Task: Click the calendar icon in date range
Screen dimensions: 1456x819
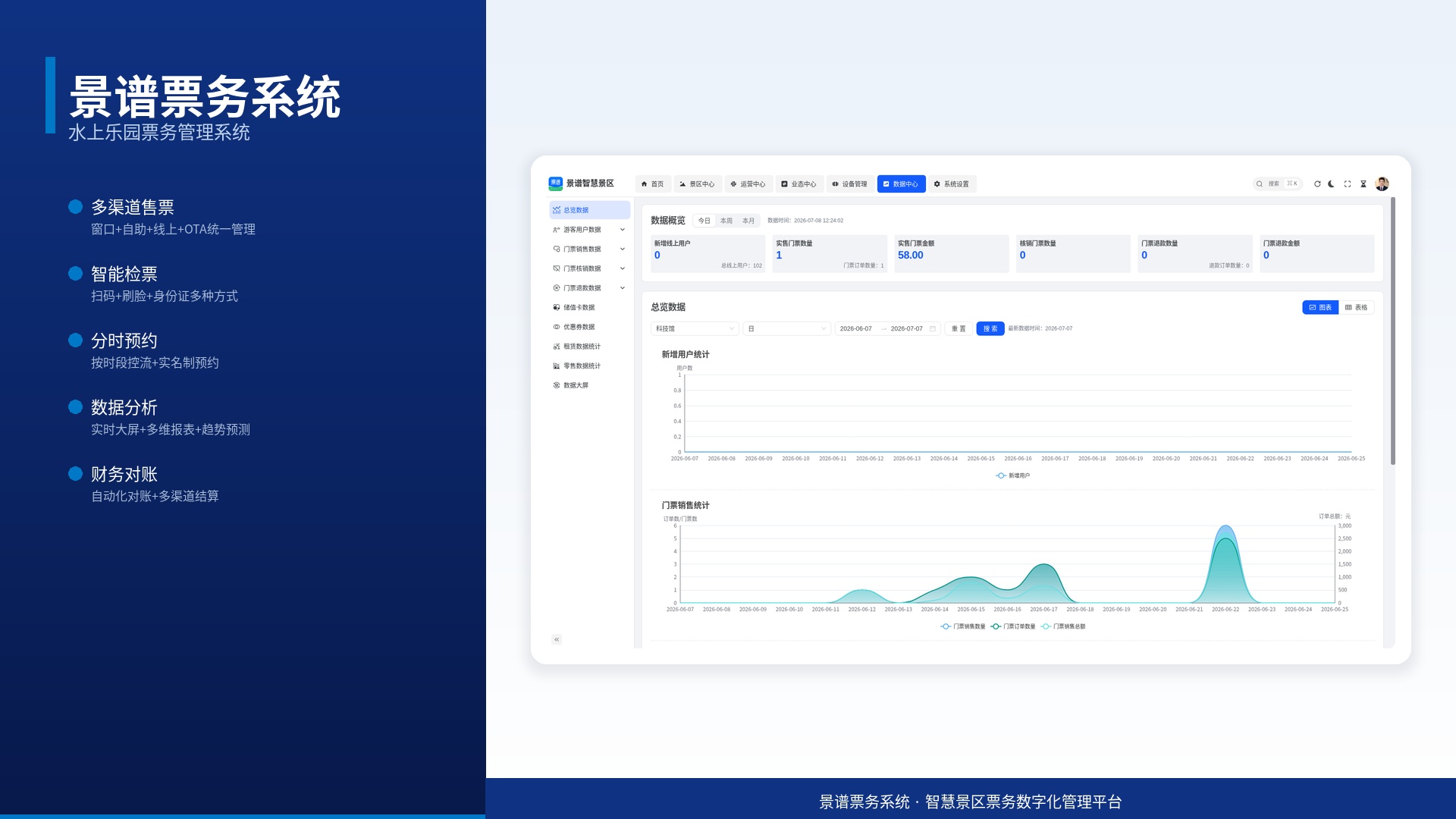Action: pyautogui.click(x=933, y=329)
